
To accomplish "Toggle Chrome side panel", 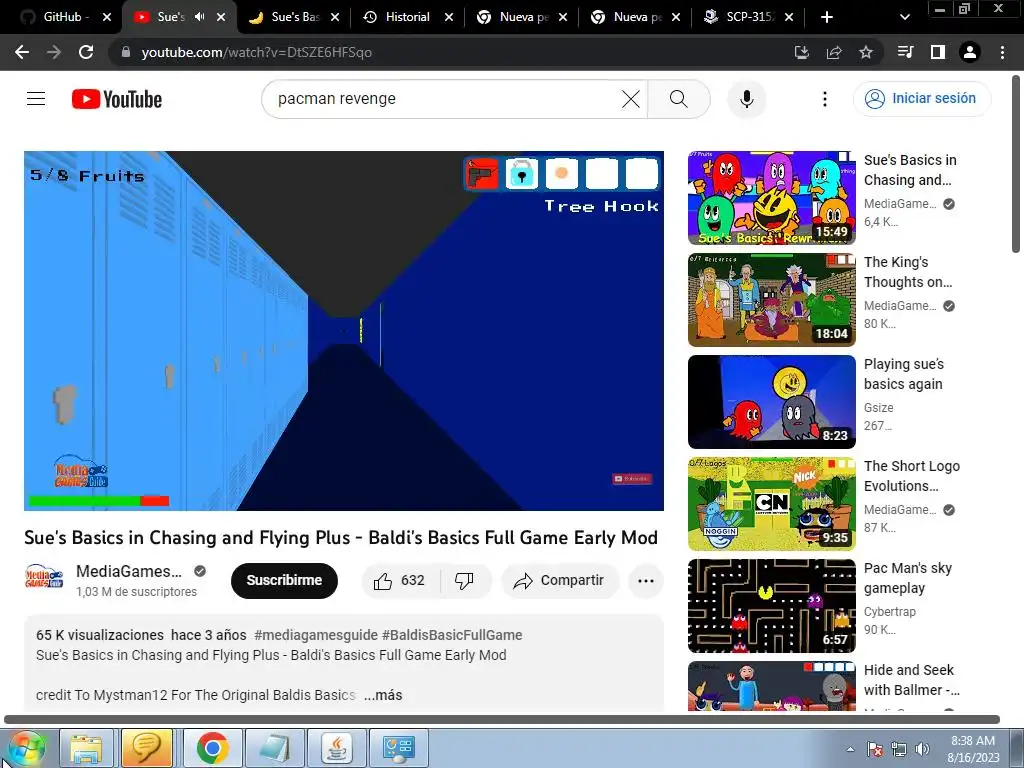I will 938,52.
